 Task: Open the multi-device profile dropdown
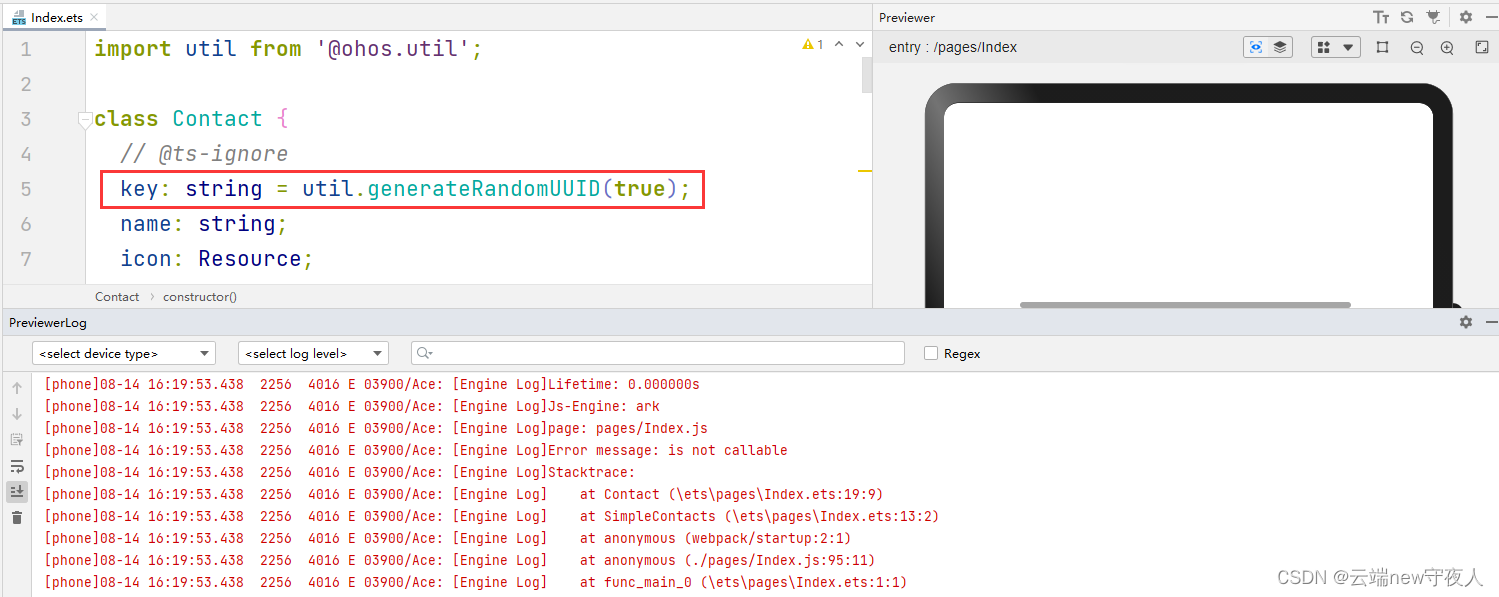coord(1336,47)
